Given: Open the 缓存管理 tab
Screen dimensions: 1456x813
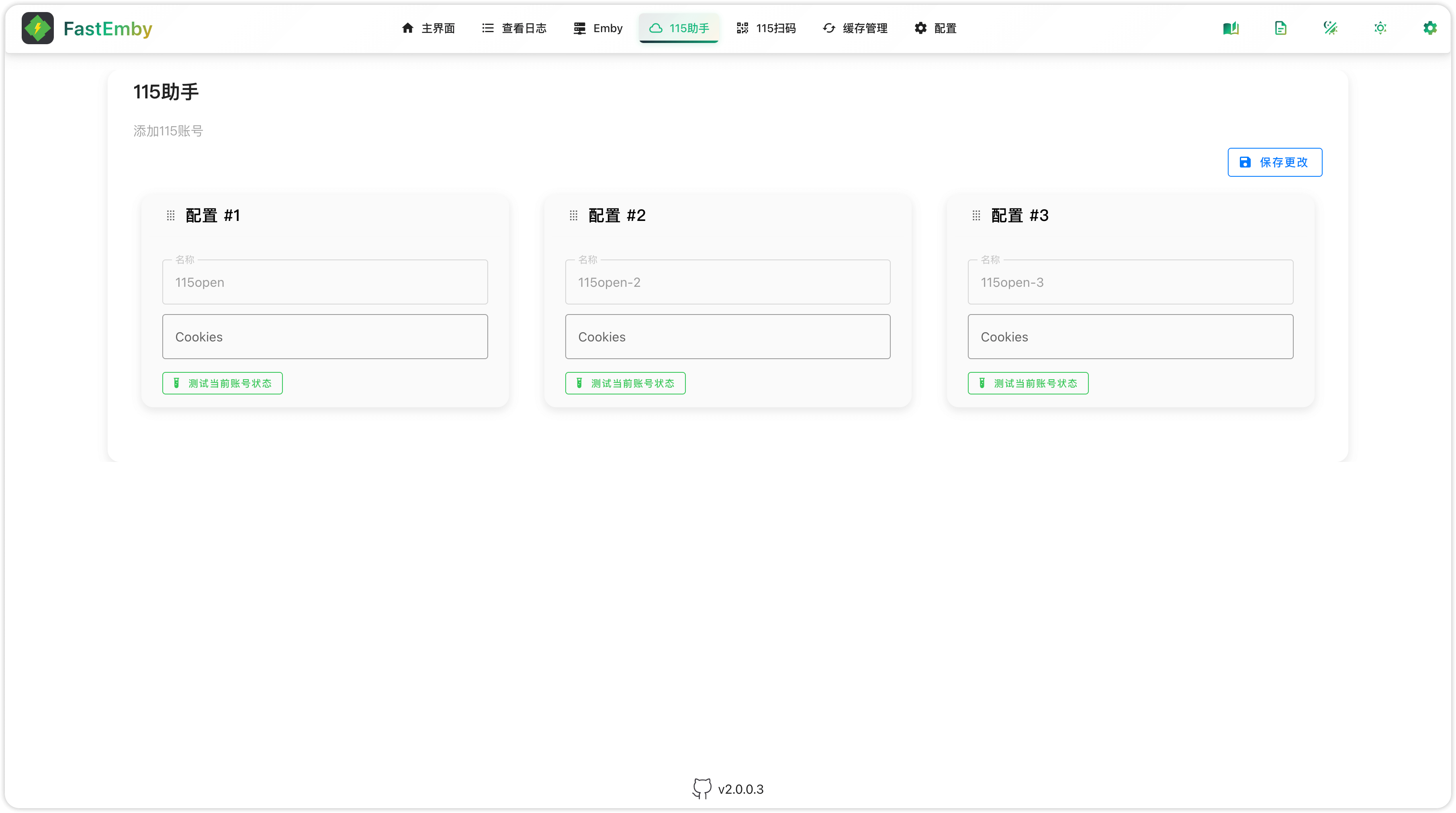Looking at the screenshot, I should (855, 28).
